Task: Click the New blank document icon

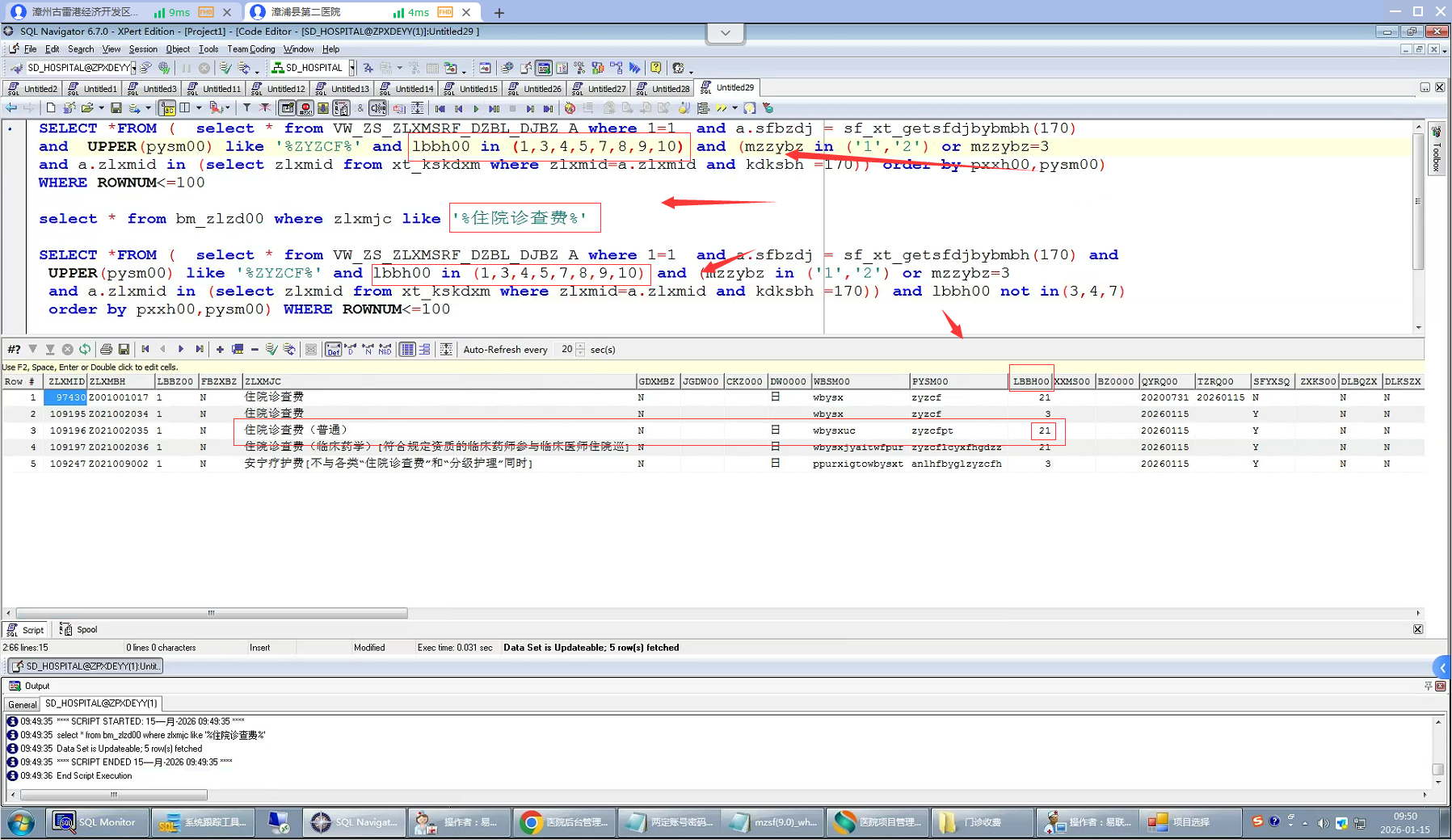Action: pos(51,108)
